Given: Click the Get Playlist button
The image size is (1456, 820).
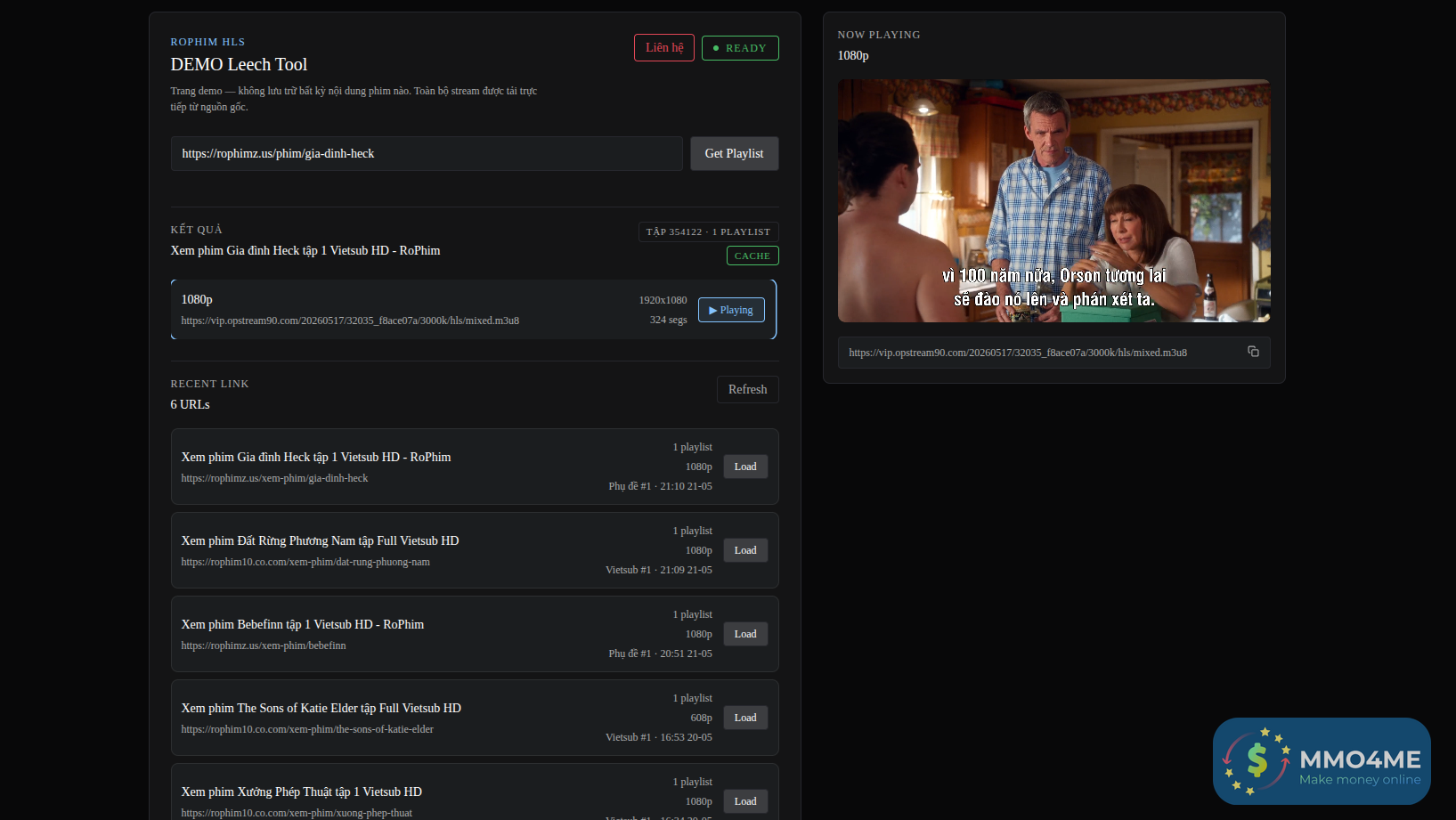Looking at the screenshot, I should point(734,153).
